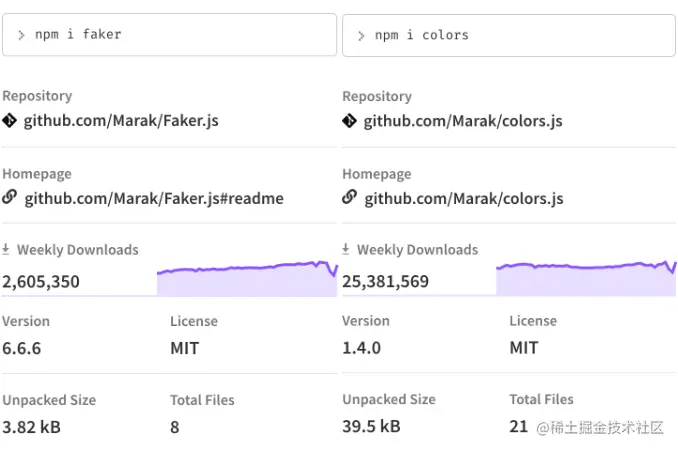Click download icon next to faker Weekly Downloads
The width and height of the screenshot is (678, 450).
(x=6, y=249)
